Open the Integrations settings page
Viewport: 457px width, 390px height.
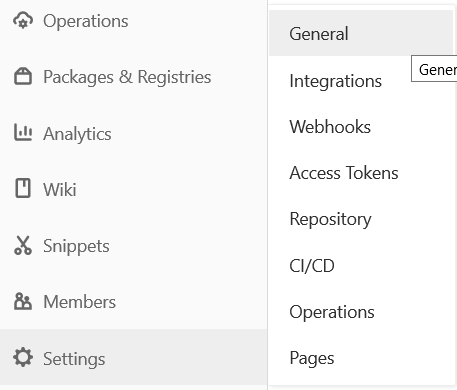361,81
